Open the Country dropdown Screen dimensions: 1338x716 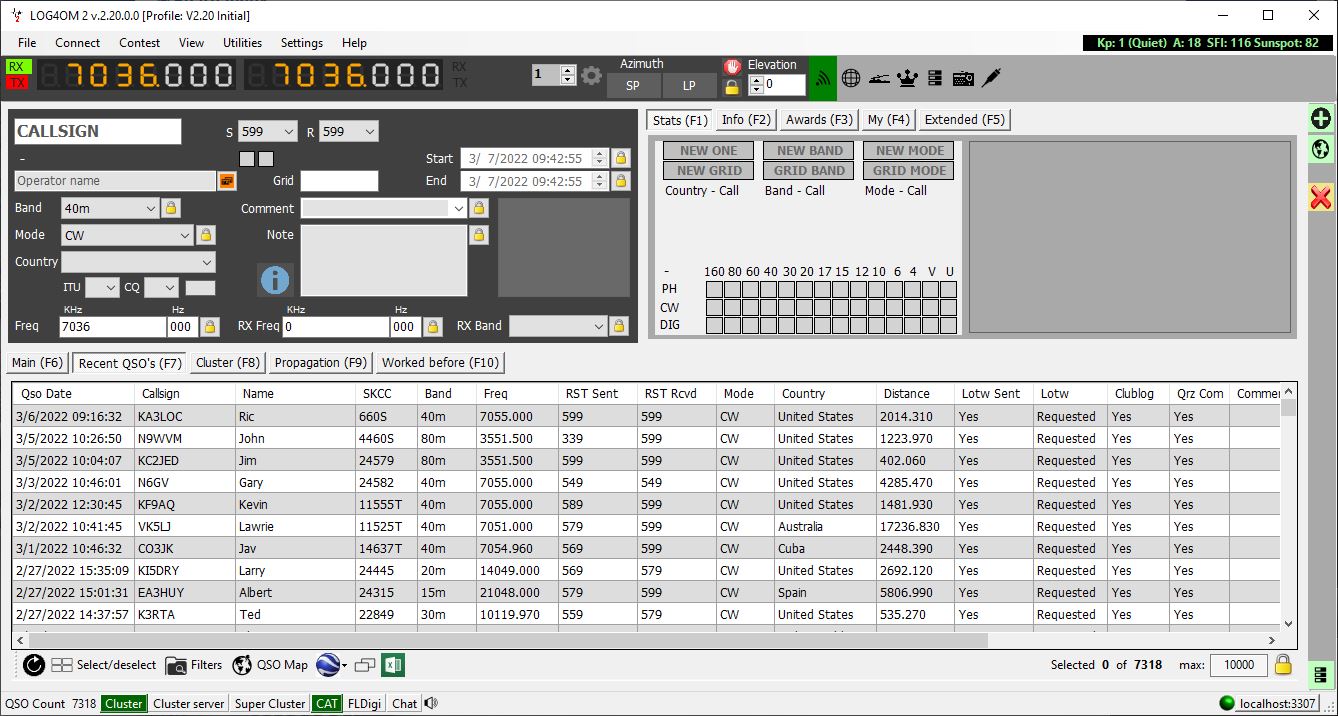[138, 262]
